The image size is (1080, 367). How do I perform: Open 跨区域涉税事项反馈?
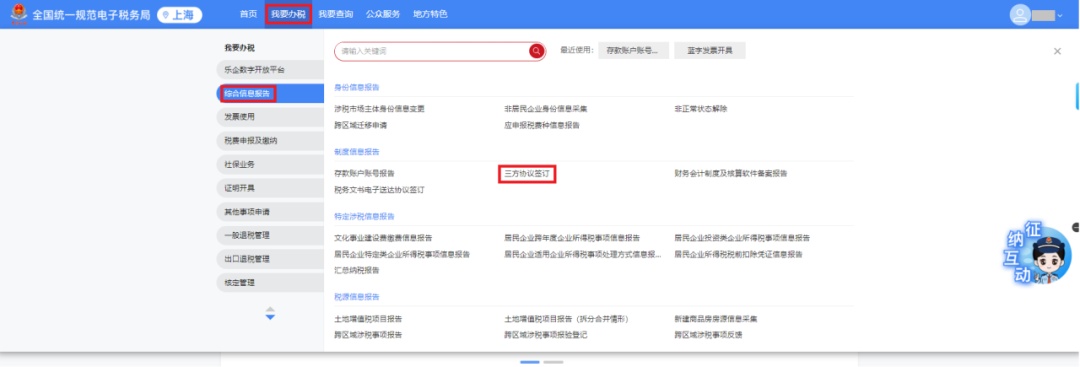708,335
